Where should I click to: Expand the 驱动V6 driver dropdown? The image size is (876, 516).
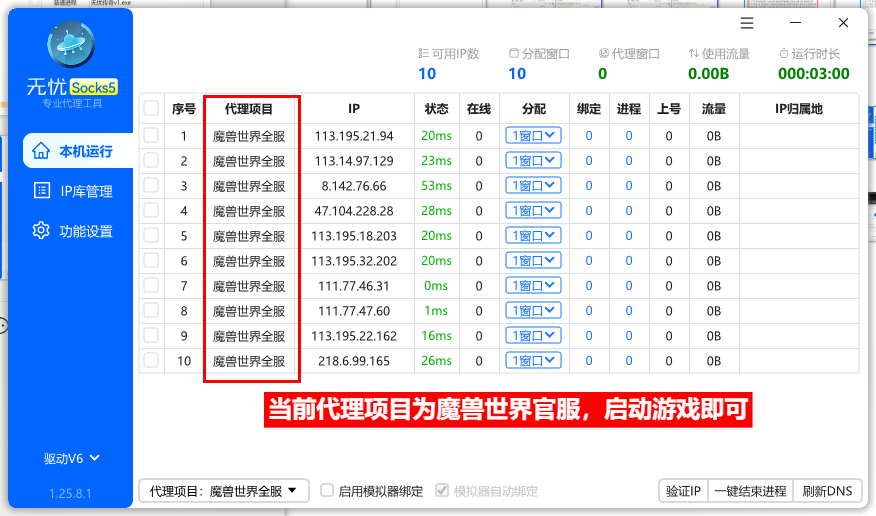[x=72, y=458]
